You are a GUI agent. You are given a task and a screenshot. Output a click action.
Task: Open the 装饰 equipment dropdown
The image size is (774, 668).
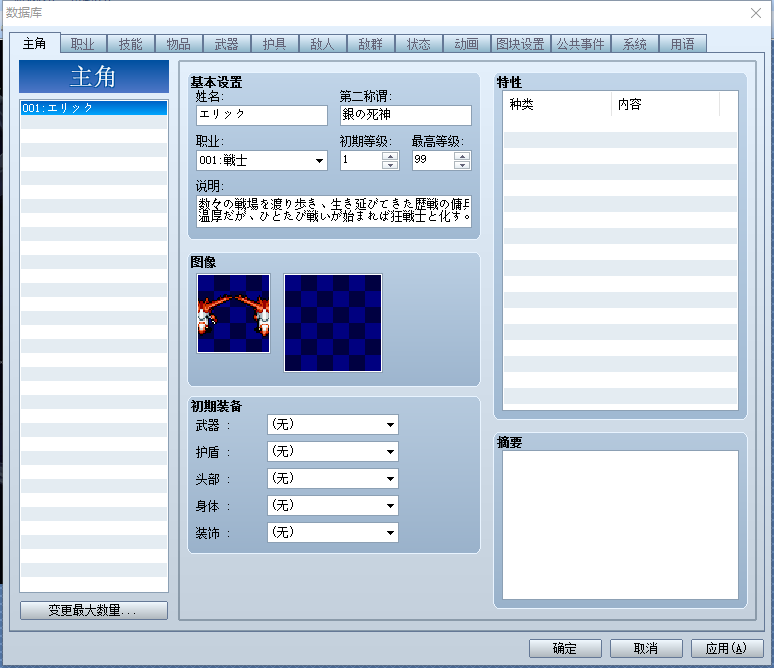(333, 532)
